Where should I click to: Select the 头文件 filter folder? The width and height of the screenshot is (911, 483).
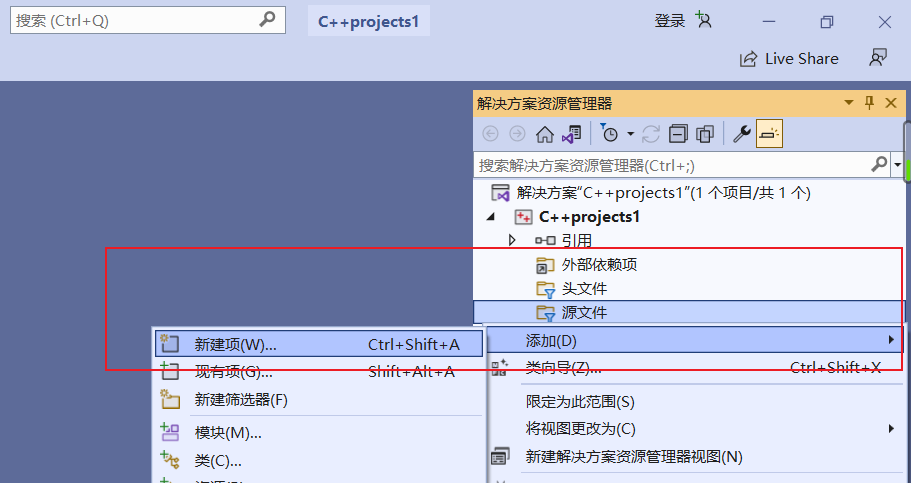click(x=571, y=289)
